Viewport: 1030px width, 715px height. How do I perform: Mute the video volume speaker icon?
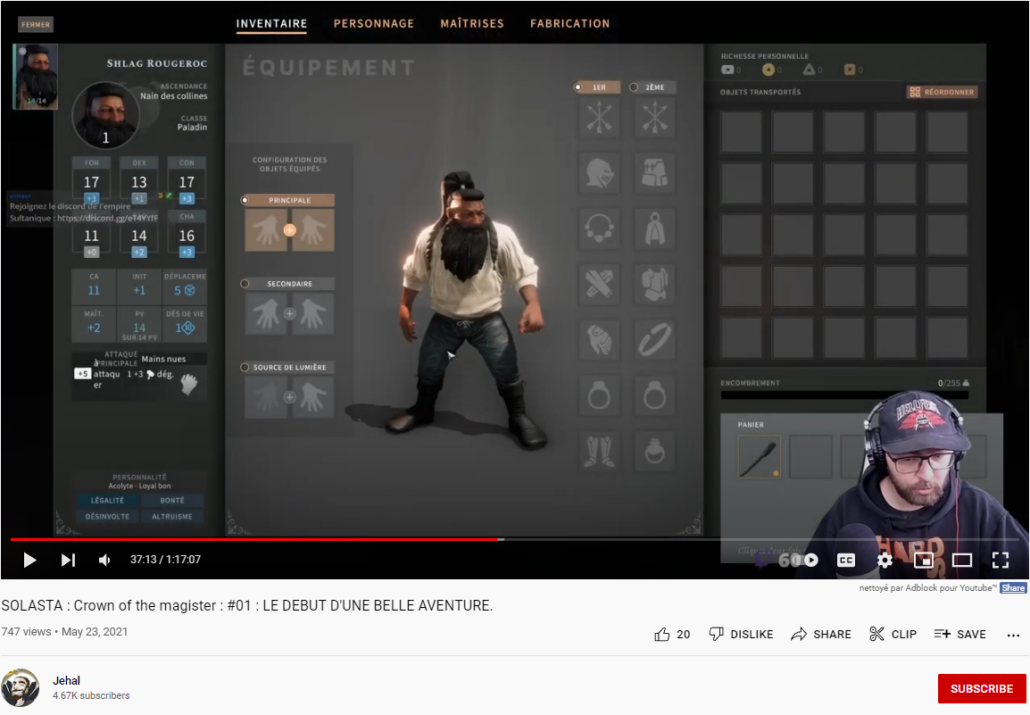(104, 560)
